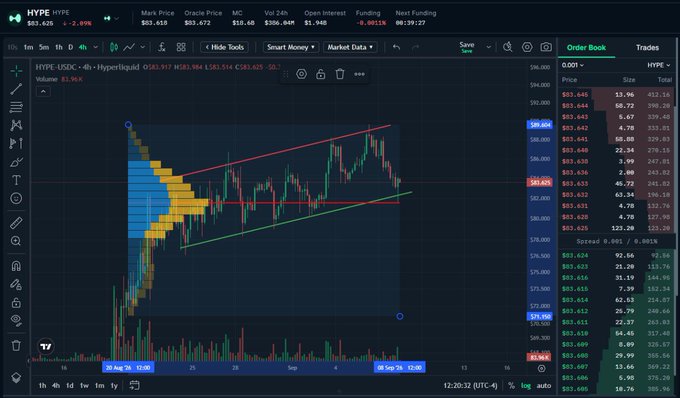Take a chart snapshot with camera
Viewport: 680px width, 398px height.
(x=546, y=47)
